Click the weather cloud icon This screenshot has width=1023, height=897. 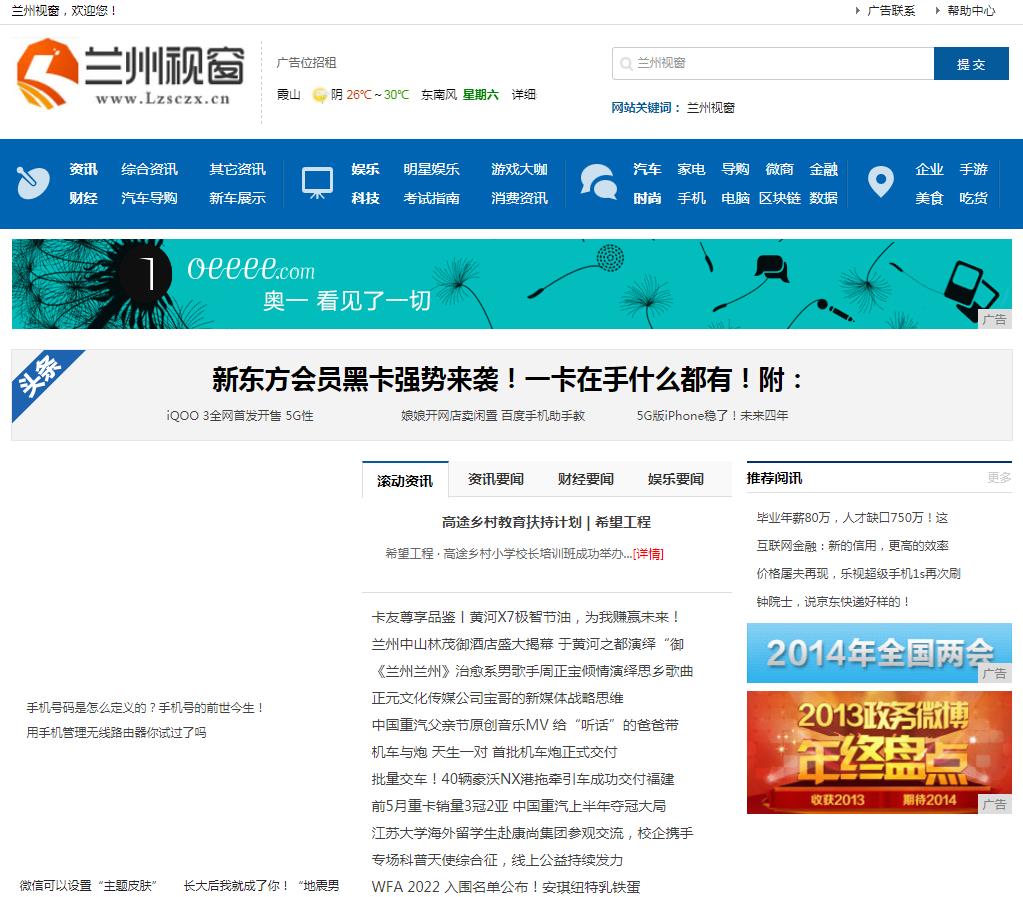coord(320,95)
